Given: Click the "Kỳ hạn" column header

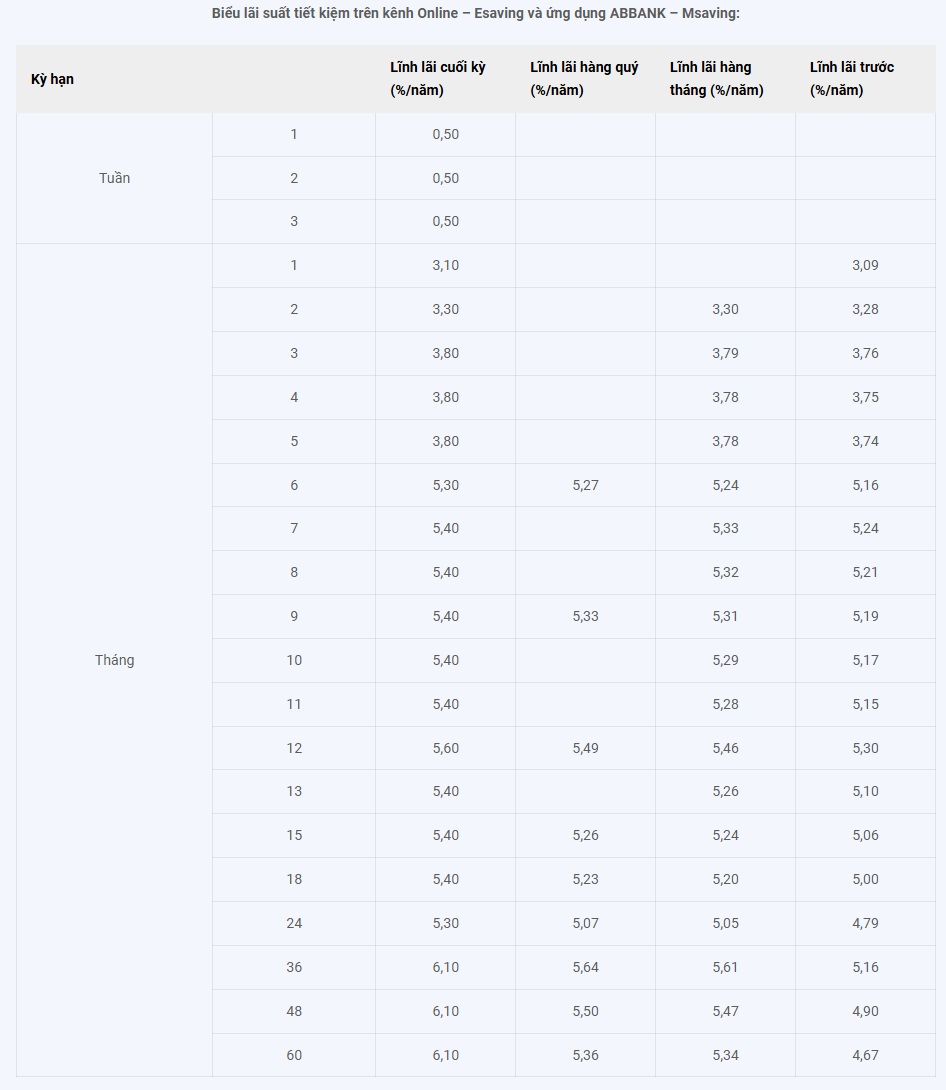Looking at the screenshot, I should 53,79.
